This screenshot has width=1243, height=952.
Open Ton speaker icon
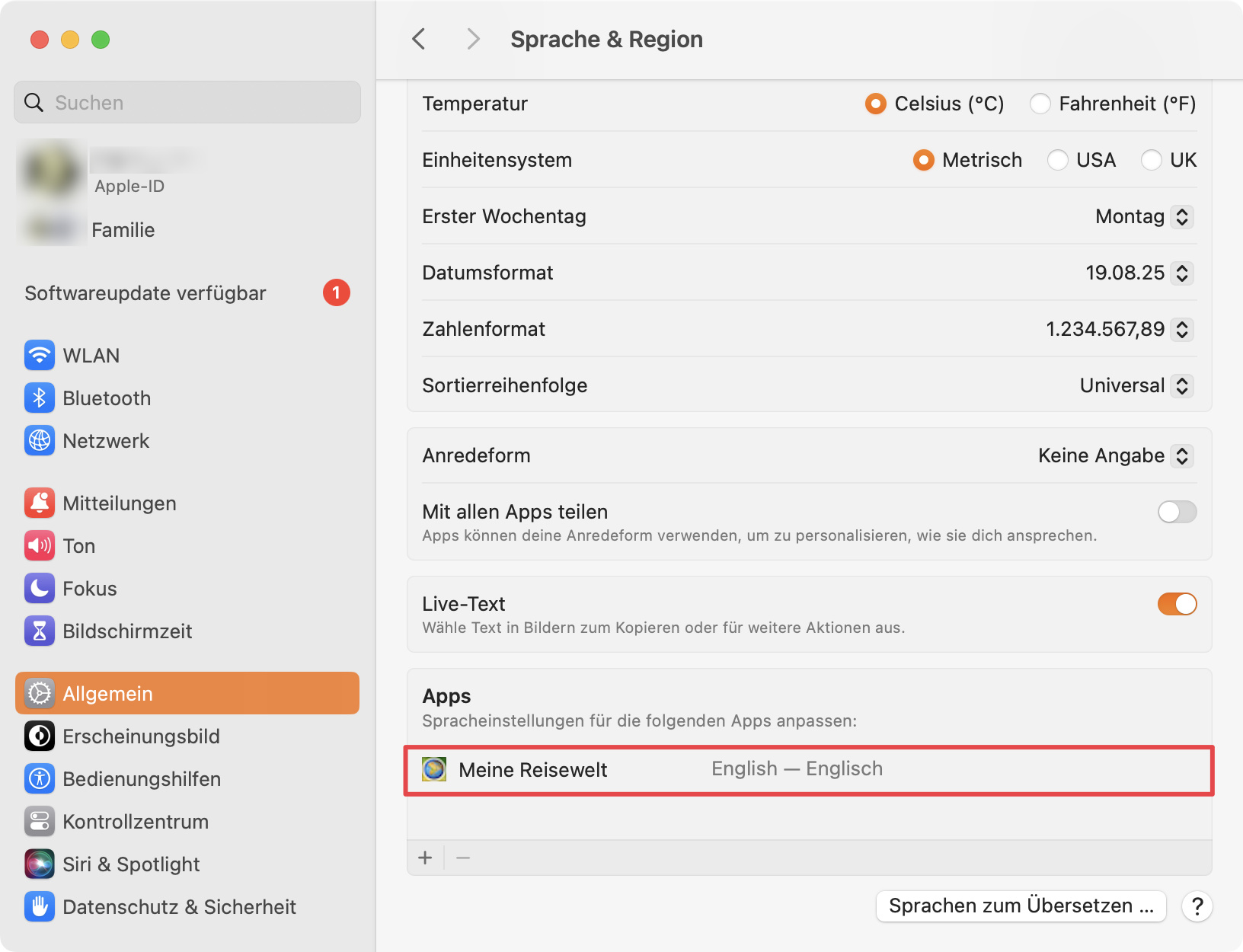coord(39,546)
